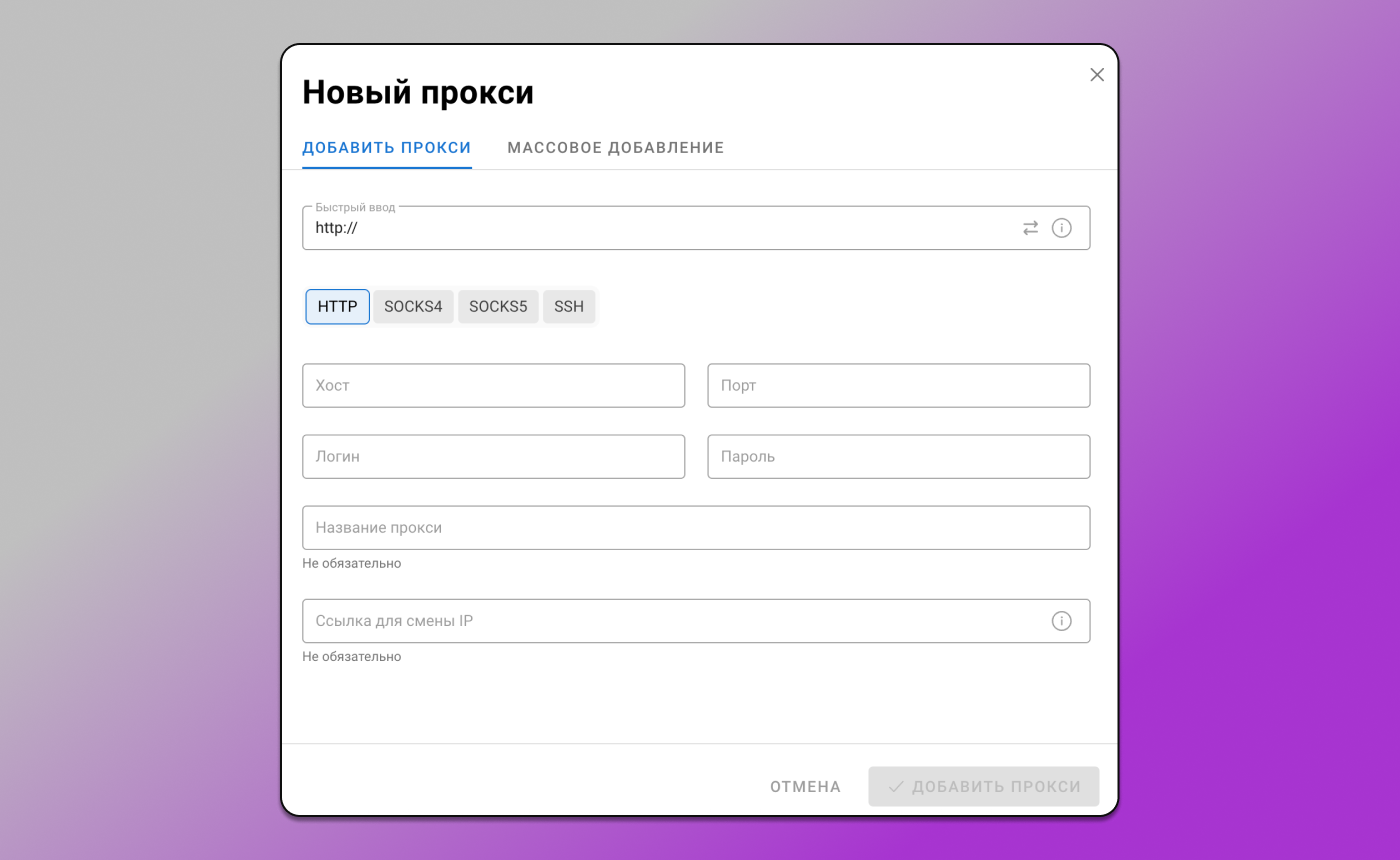Open the ДОБАВИТЬ ПРОКСИ tab

pyautogui.click(x=387, y=147)
